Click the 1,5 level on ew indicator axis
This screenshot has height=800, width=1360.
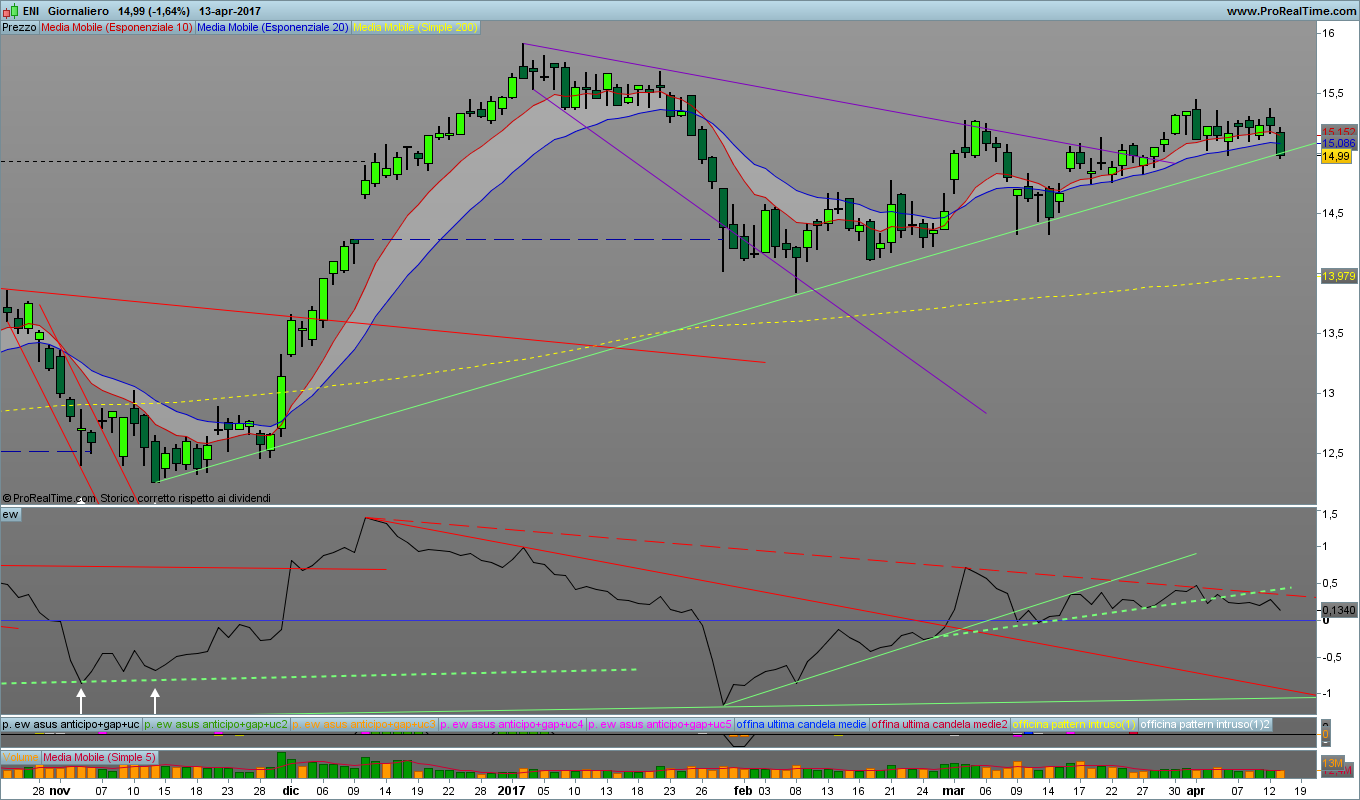pos(1329,514)
